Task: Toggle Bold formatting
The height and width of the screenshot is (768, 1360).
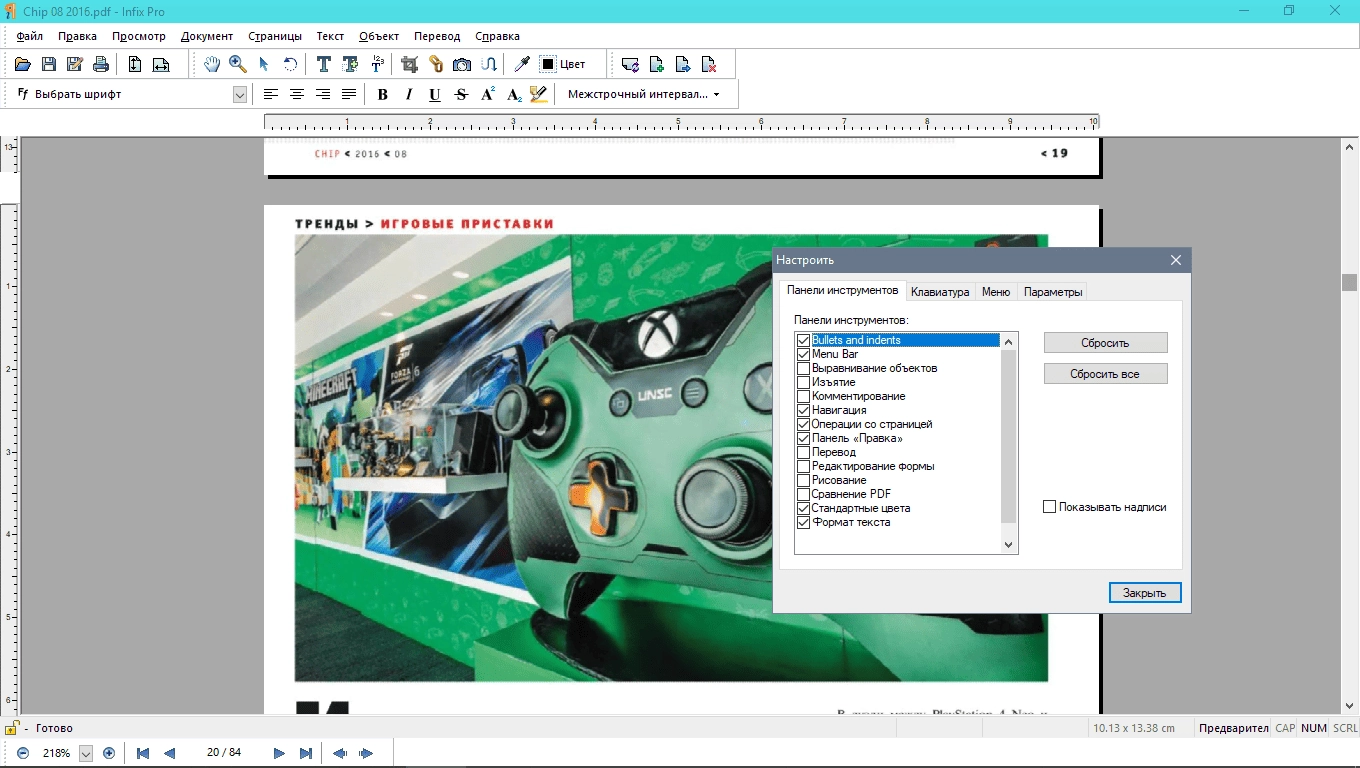Action: 383,94
